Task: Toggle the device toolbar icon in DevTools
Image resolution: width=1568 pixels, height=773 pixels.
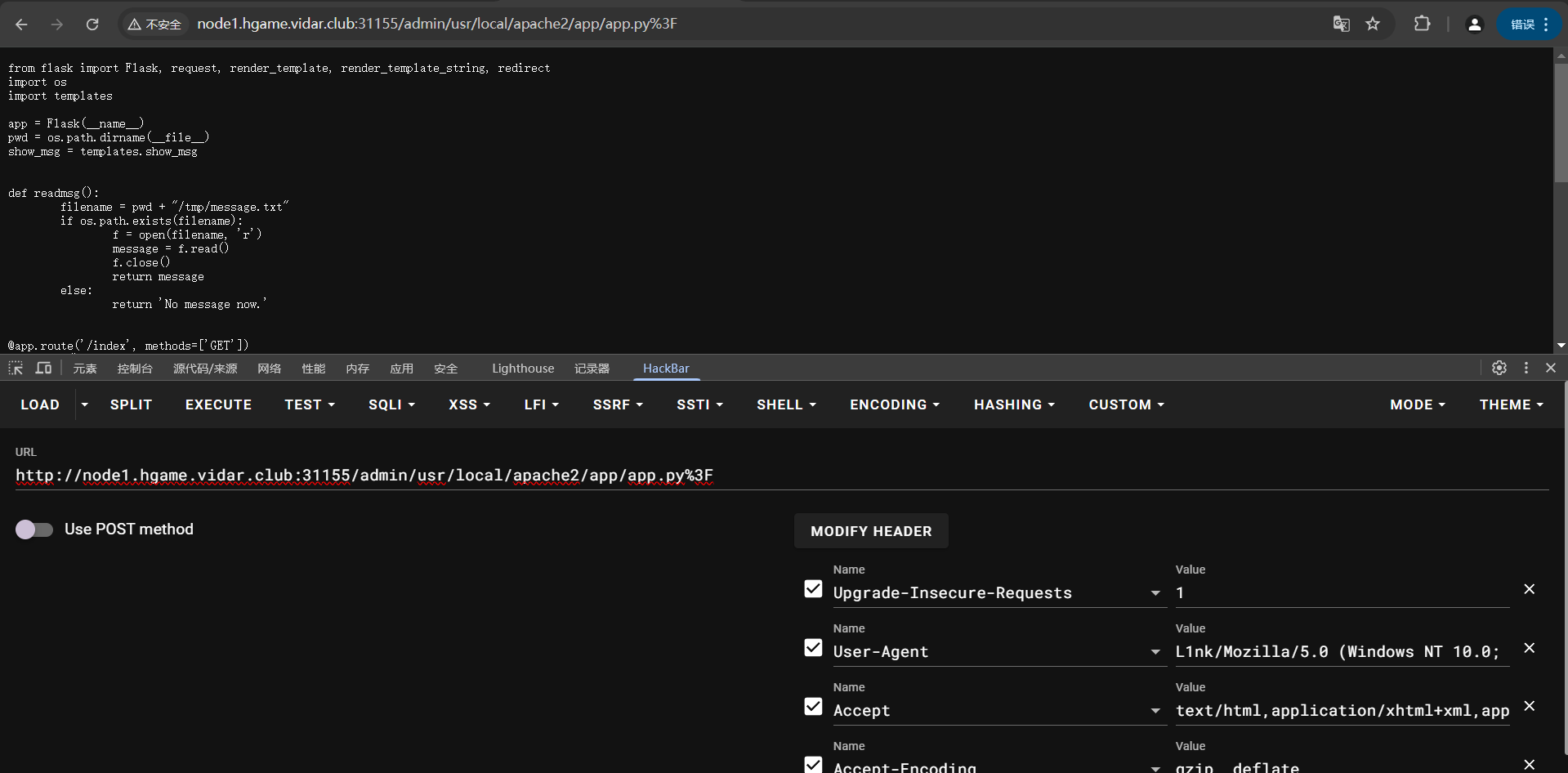Action: (x=43, y=369)
